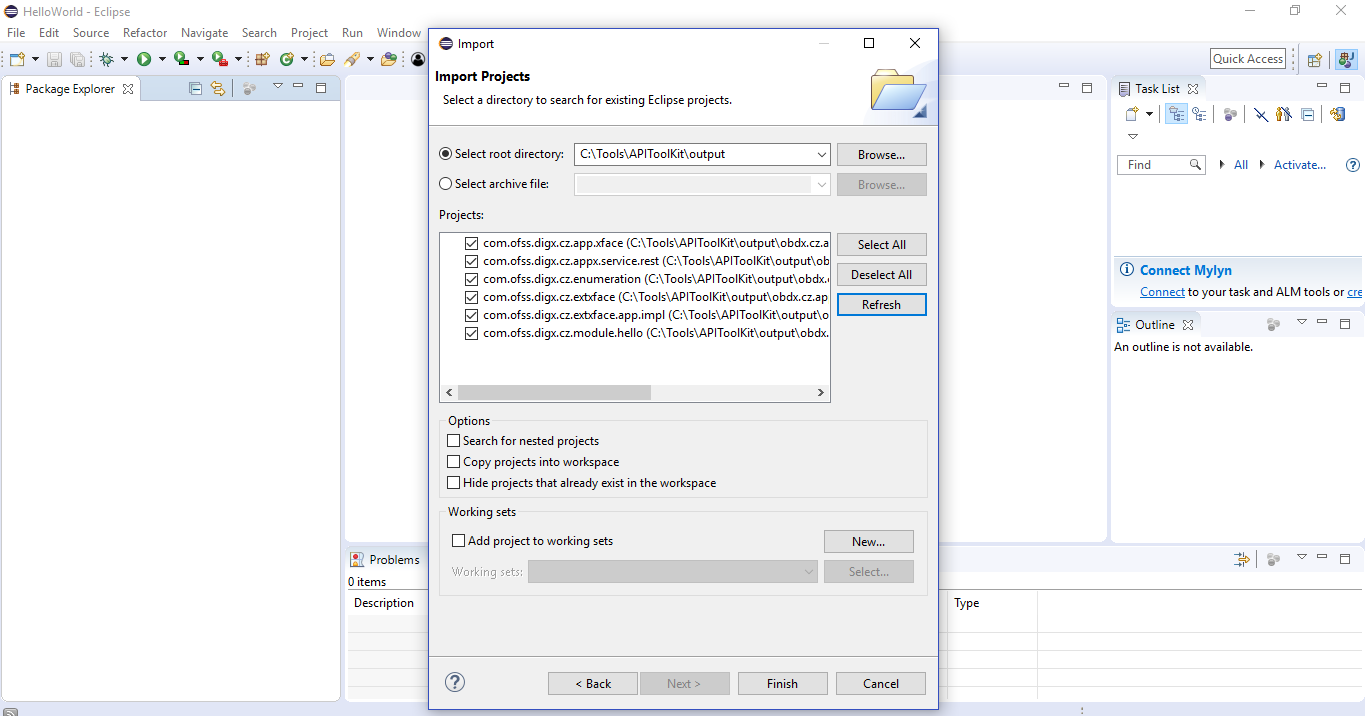
Task: Enable Search for nested projects
Action: tap(454, 440)
